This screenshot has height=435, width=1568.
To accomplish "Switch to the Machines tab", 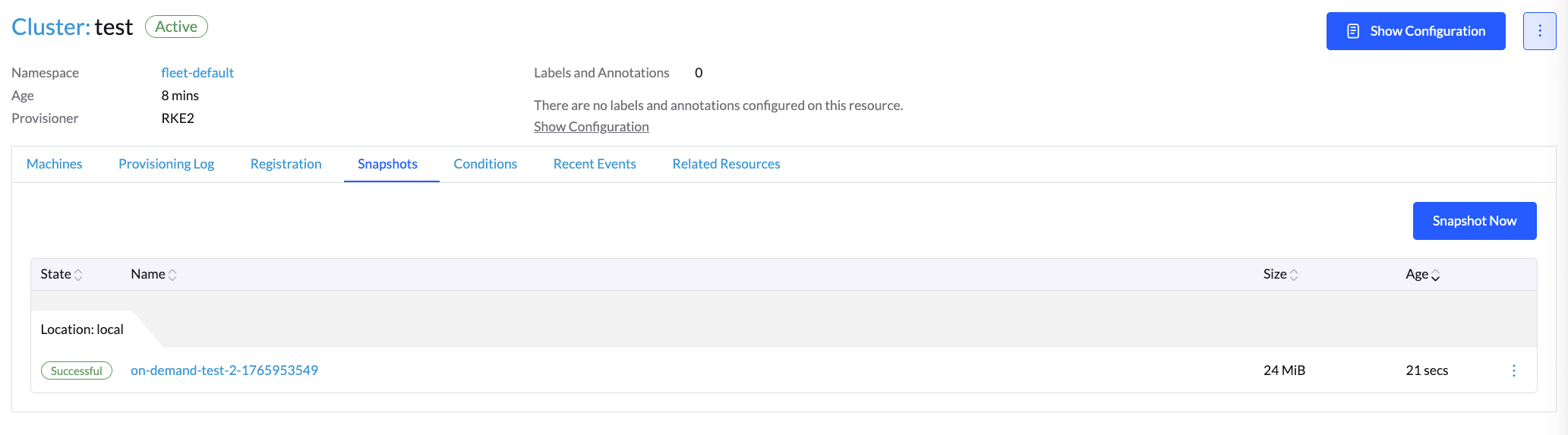I will point(54,164).
